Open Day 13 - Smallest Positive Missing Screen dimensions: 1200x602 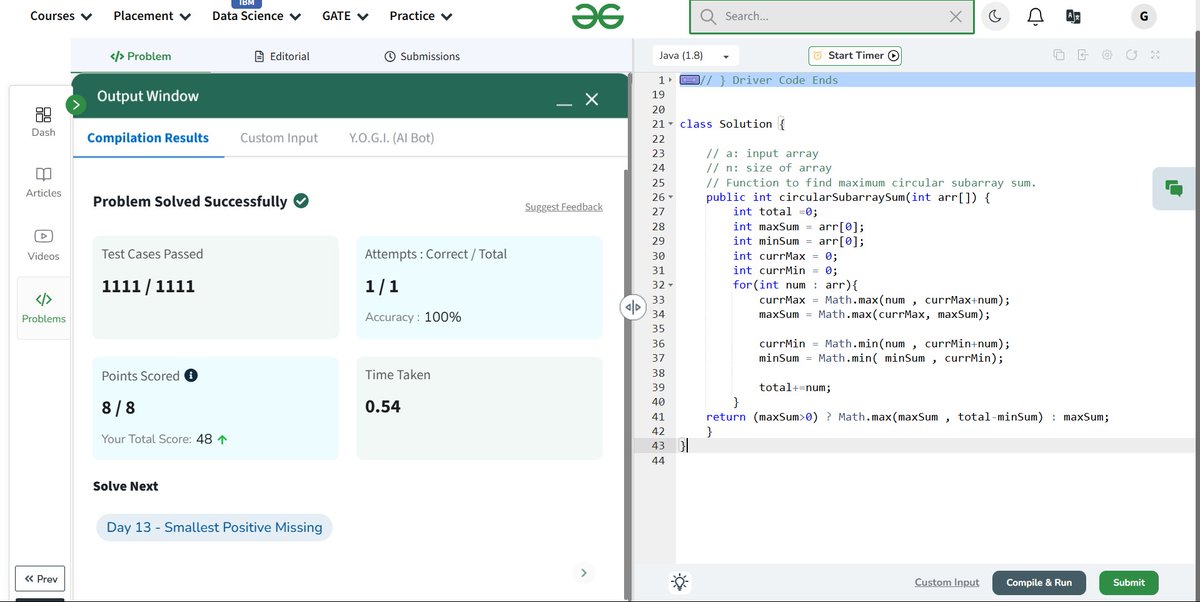[214, 527]
